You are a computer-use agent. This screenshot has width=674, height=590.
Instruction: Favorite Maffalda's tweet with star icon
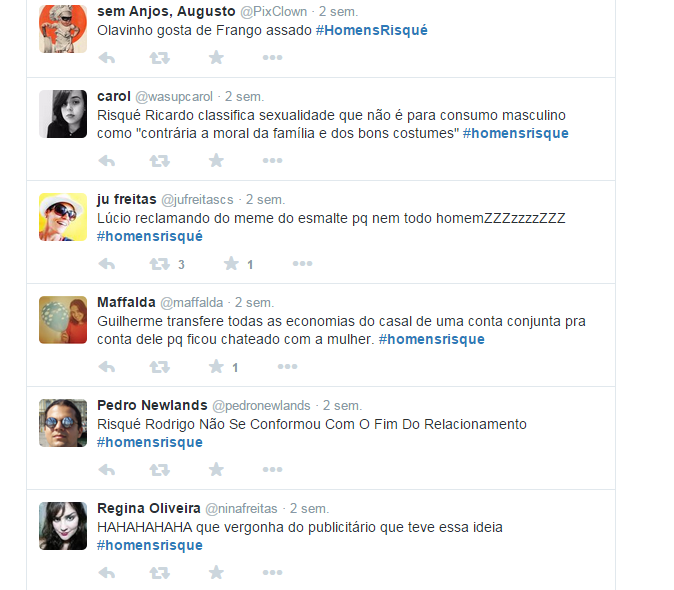216,367
